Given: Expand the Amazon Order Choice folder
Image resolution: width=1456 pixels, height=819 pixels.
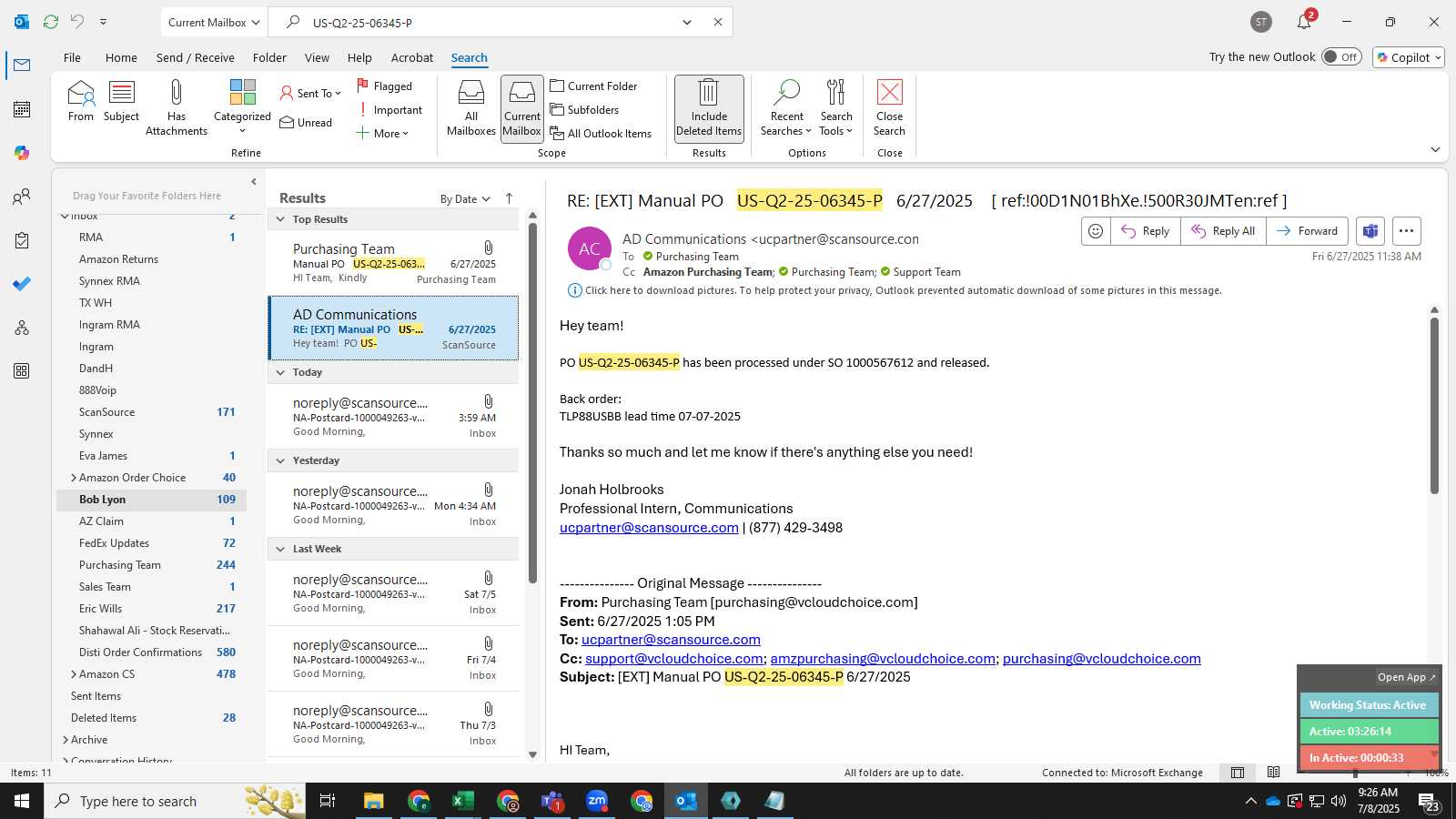Looking at the screenshot, I should click(x=74, y=478).
